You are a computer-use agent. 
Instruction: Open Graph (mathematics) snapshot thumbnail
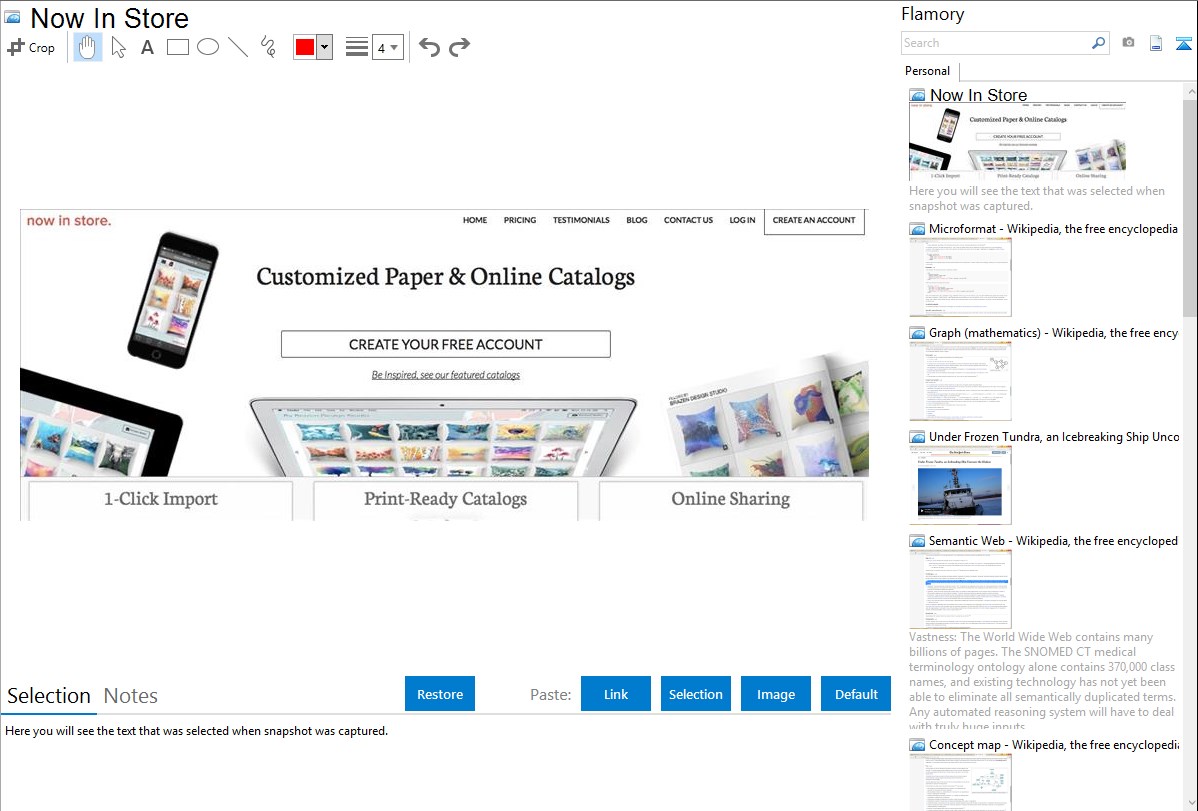pyautogui.click(x=960, y=381)
